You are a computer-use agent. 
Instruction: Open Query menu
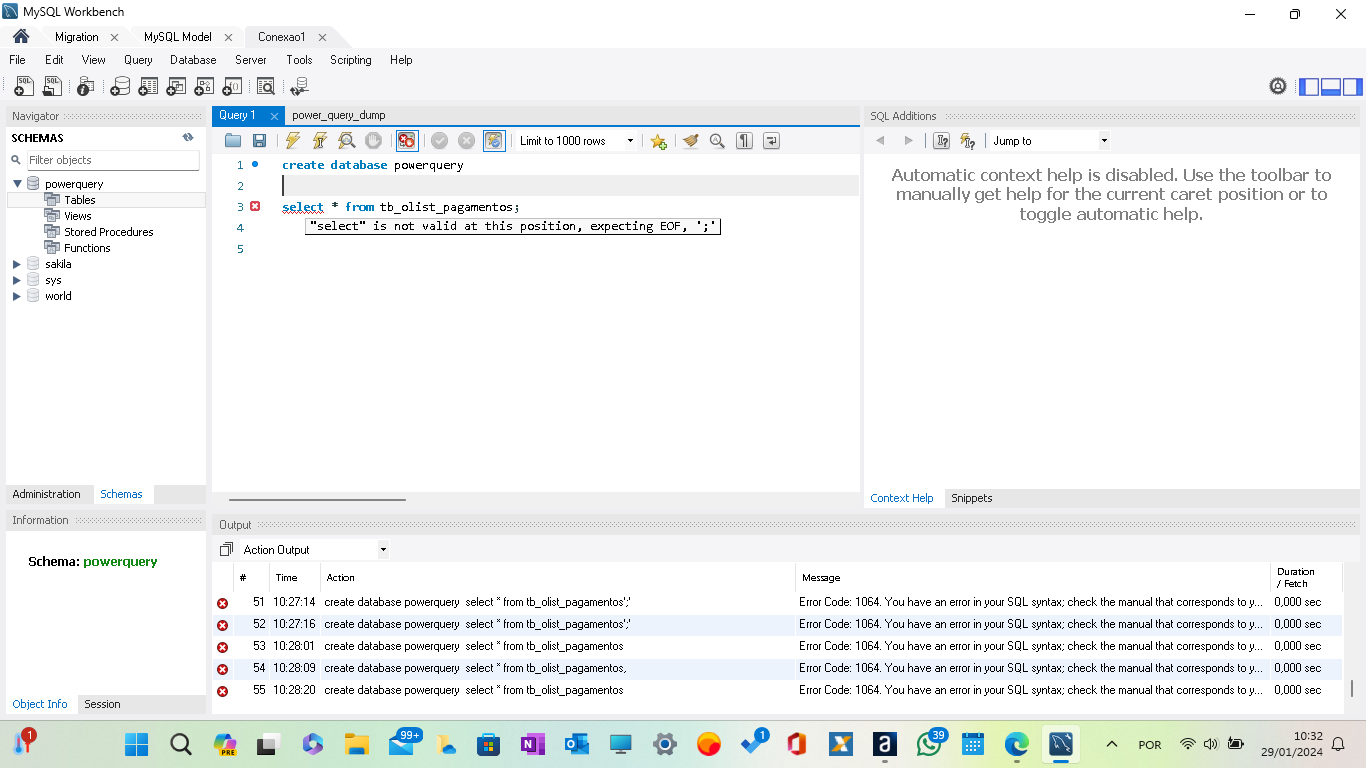[x=138, y=60]
